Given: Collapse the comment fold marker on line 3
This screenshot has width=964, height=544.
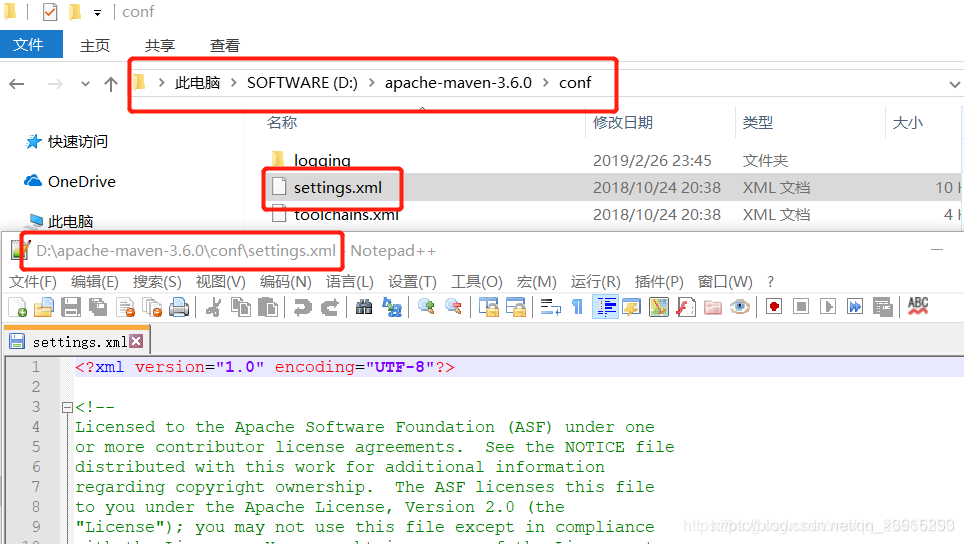Looking at the screenshot, I should coord(67,407).
